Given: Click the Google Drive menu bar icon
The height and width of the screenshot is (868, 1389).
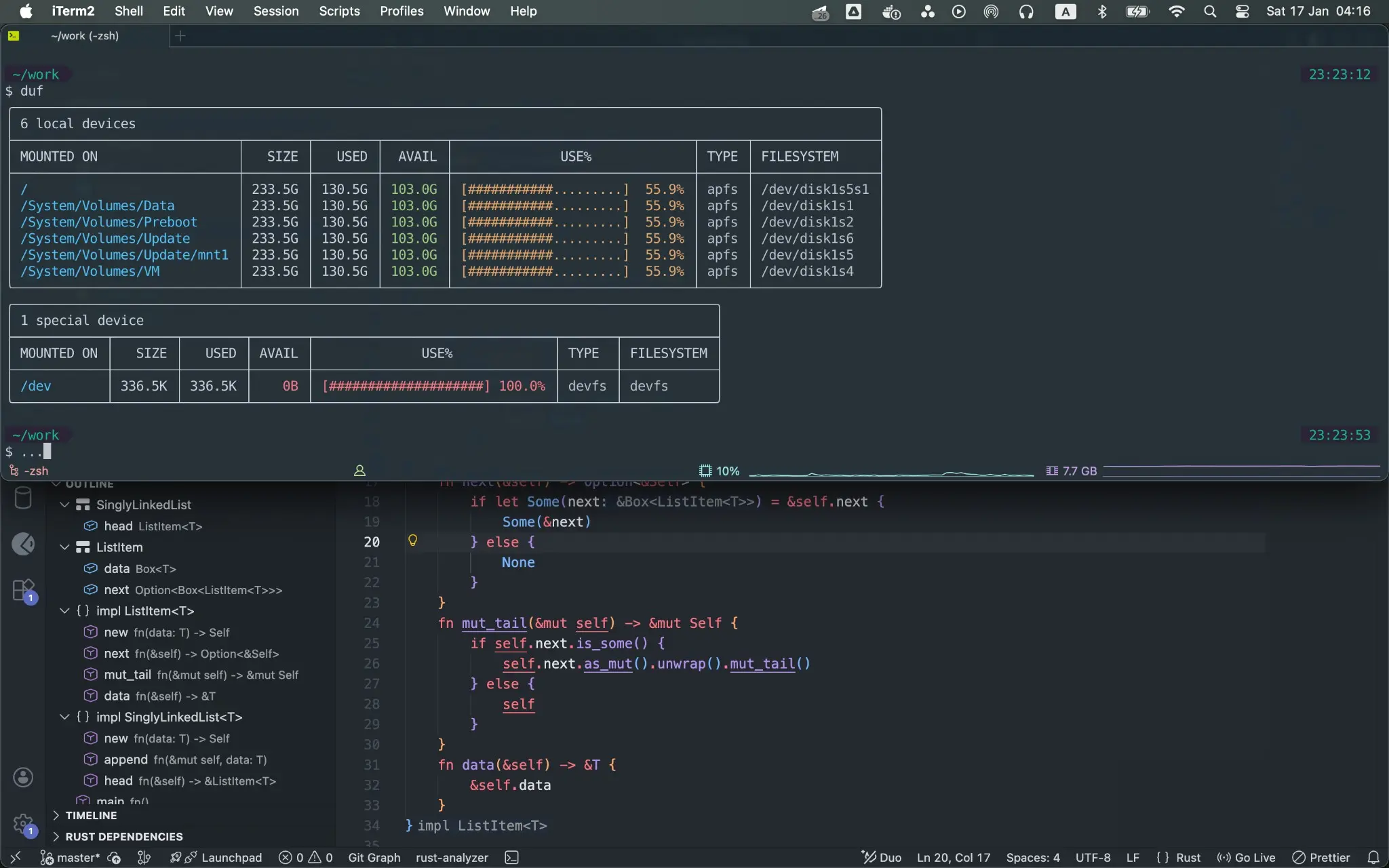Looking at the screenshot, I should pos(853,12).
